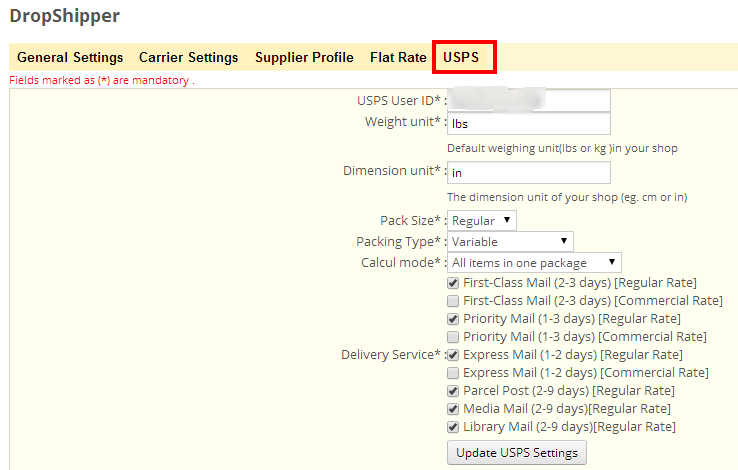Select the USPS tab
The image size is (738, 470).
point(461,57)
